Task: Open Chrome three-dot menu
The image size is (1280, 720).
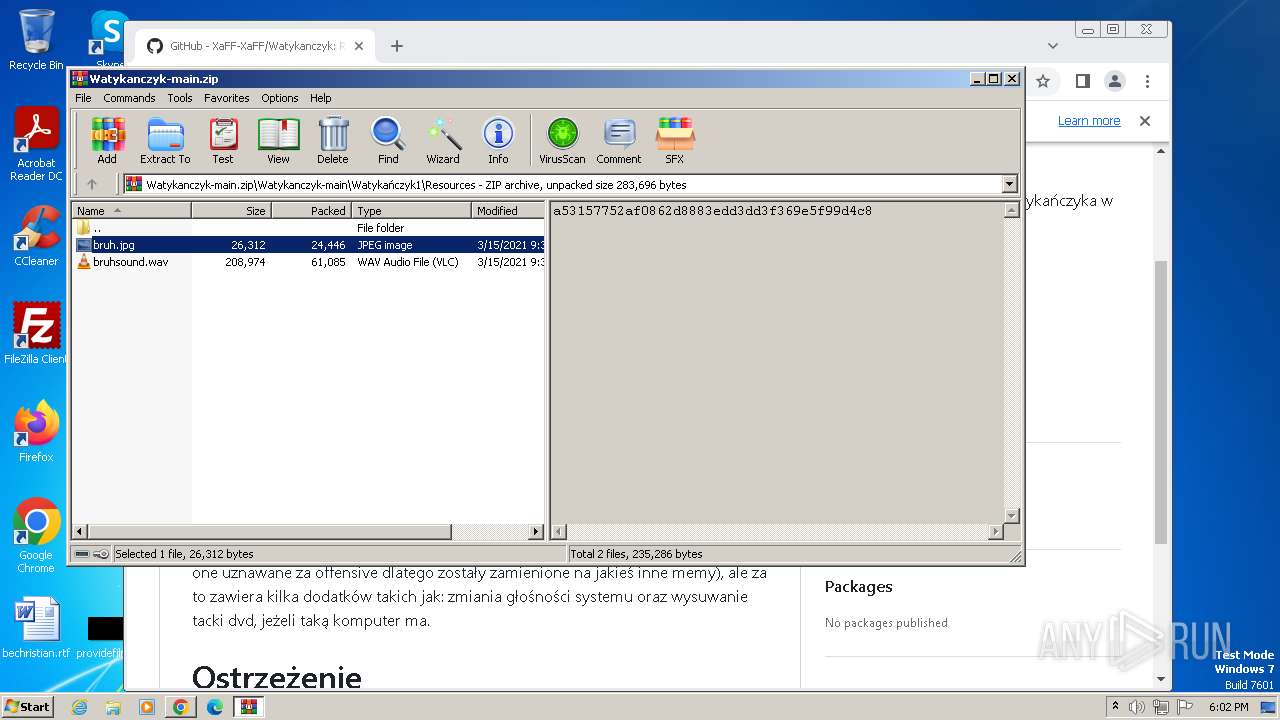Action: coord(1147,81)
